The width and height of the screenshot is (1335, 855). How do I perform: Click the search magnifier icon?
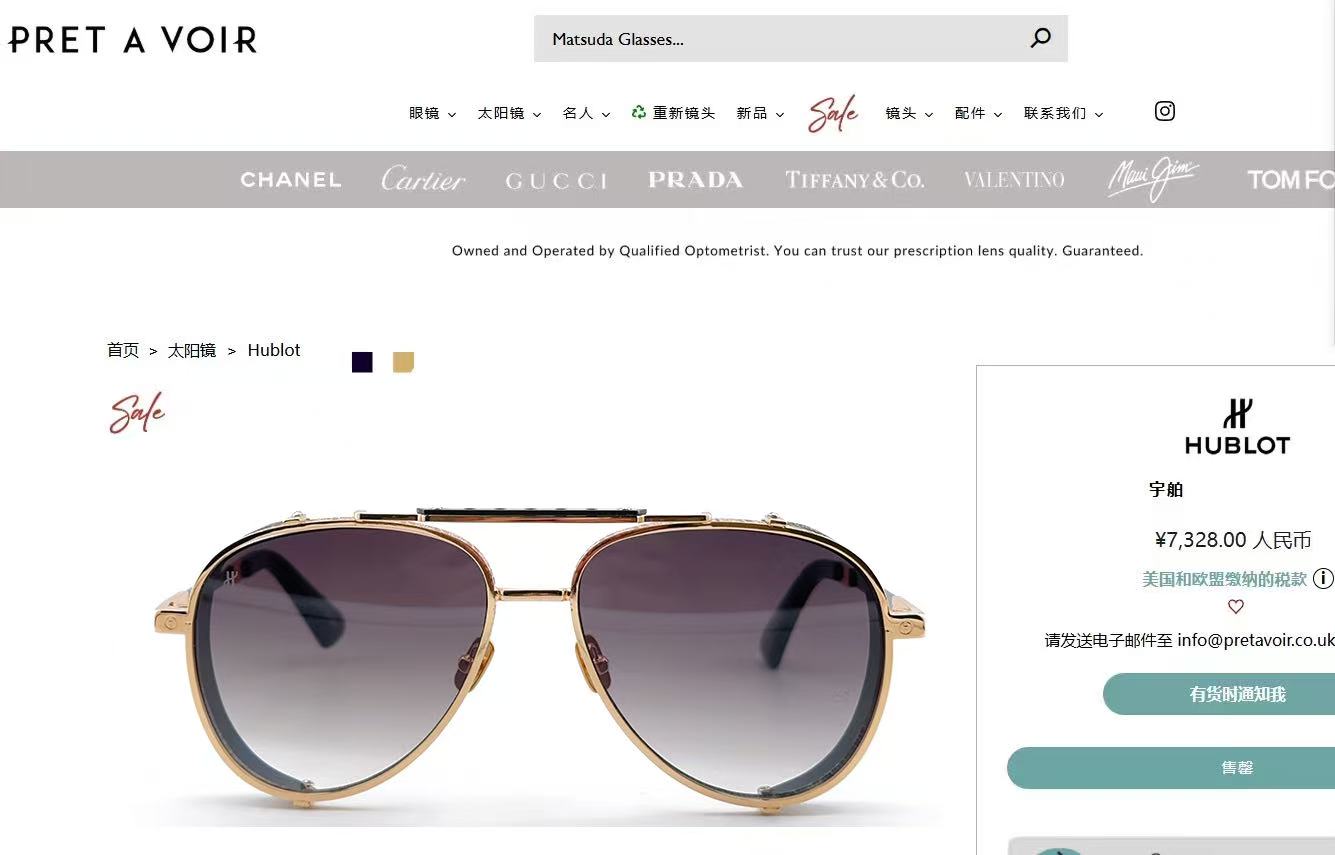[x=1041, y=39]
